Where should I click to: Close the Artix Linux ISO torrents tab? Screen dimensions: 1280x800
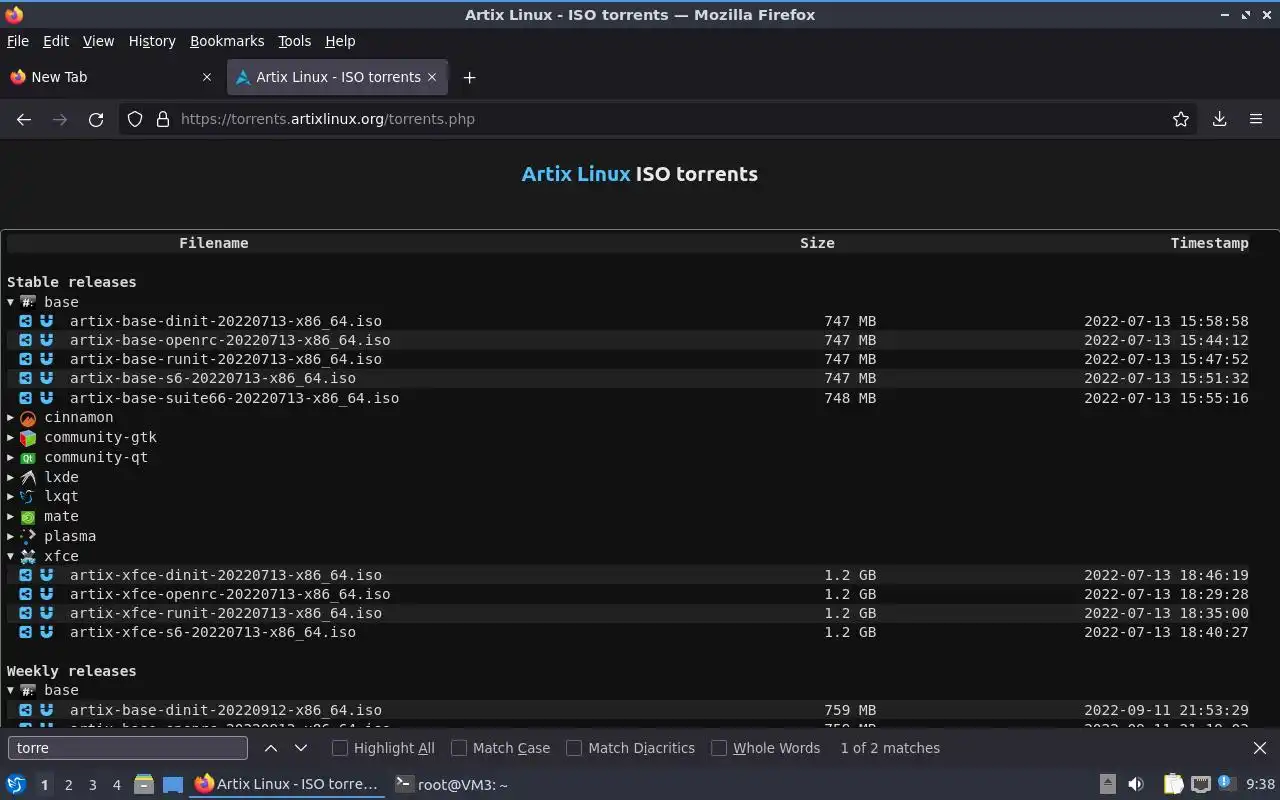click(432, 77)
